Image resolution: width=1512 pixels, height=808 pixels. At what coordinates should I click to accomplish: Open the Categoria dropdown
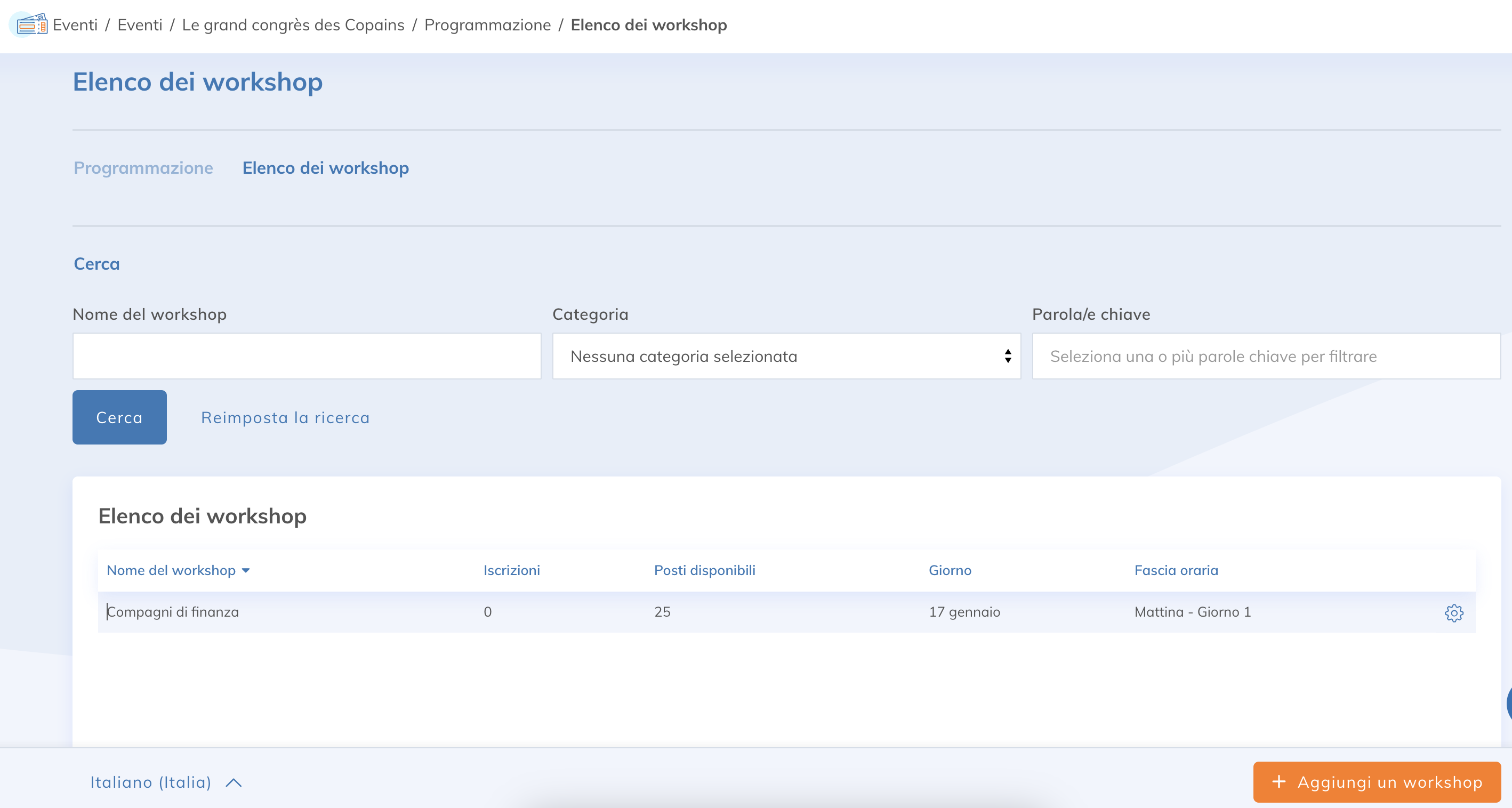[x=786, y=356]
